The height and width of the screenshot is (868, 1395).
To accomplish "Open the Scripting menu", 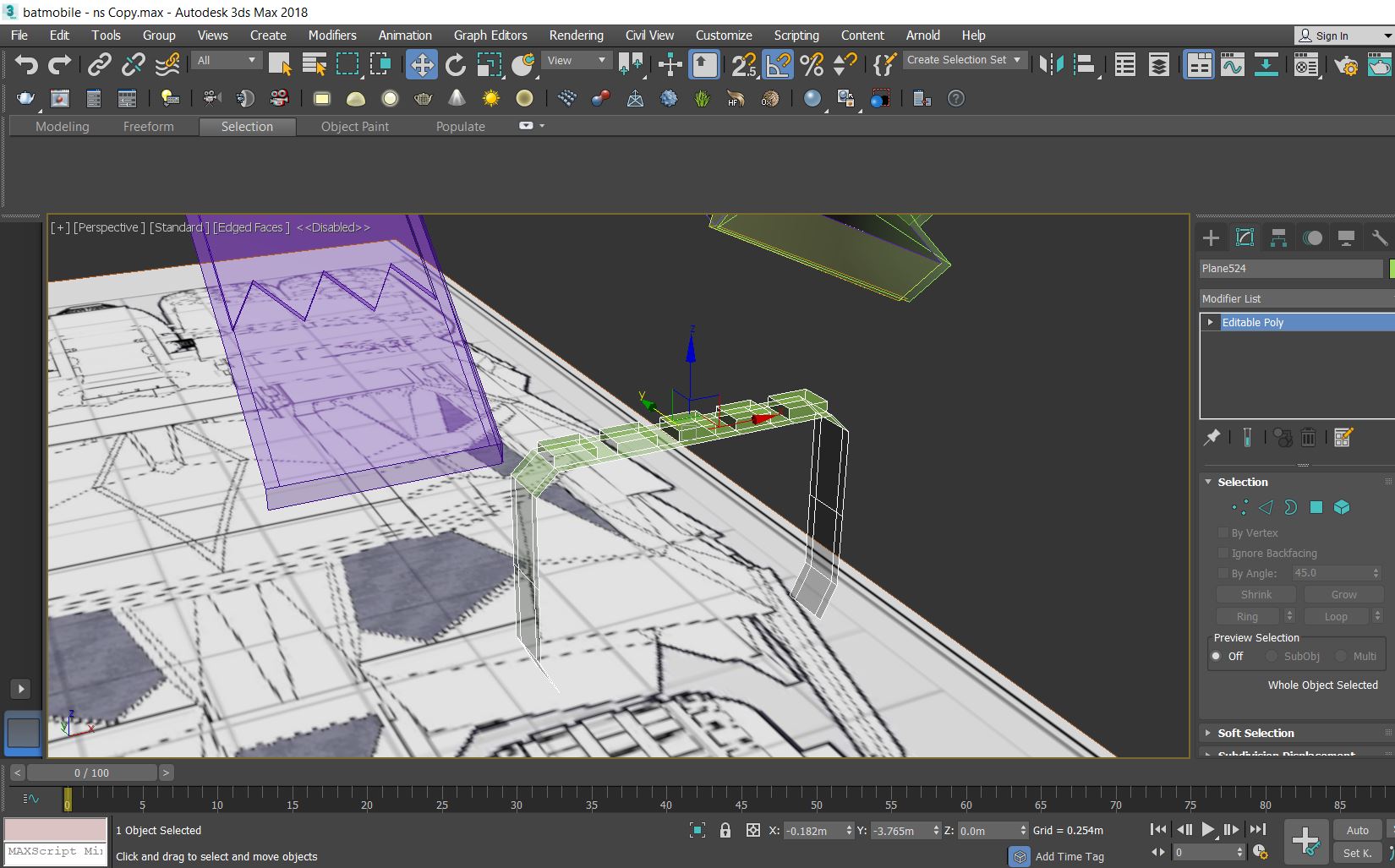I will [x=796, y=35].
